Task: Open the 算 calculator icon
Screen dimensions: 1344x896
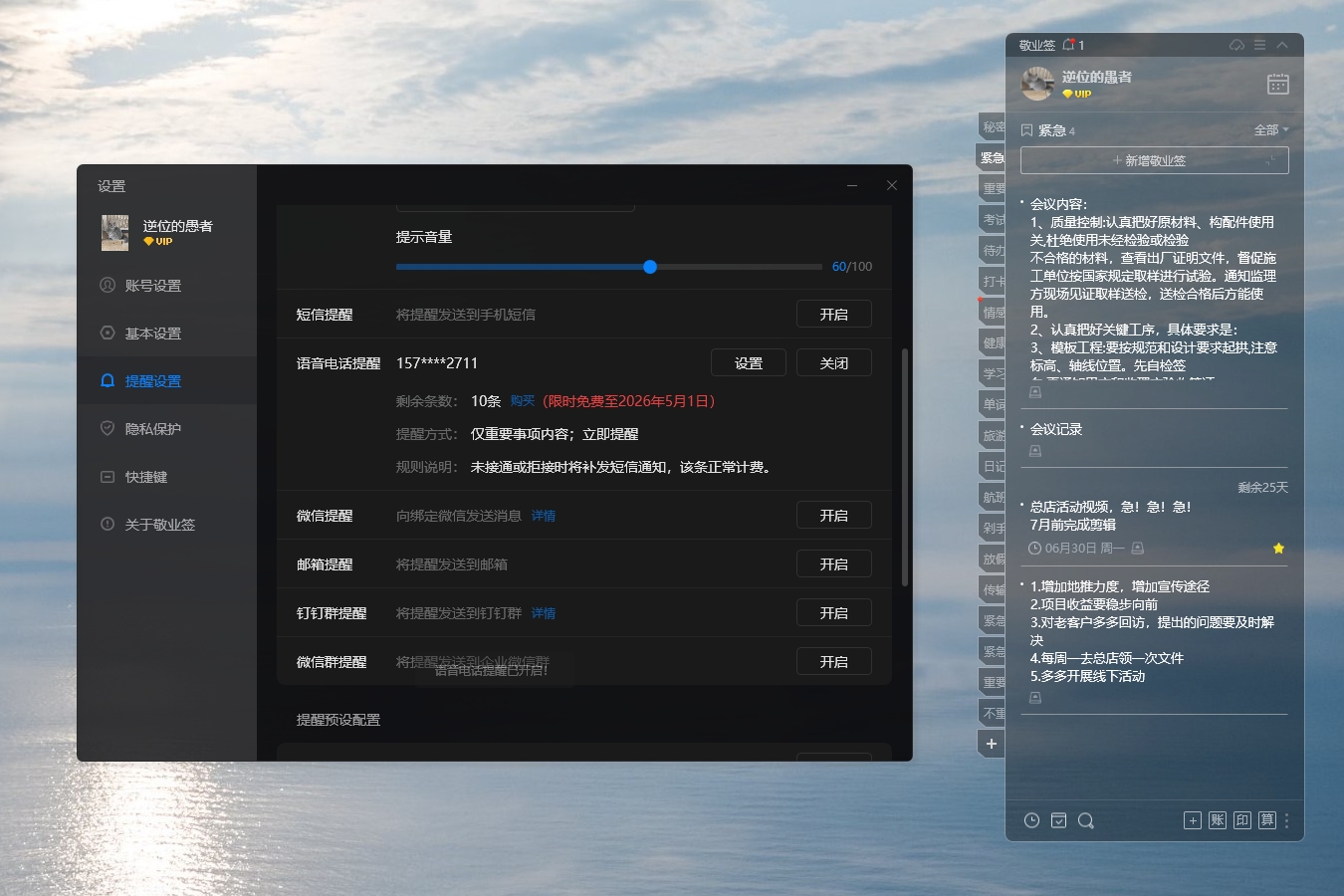Action: click(x=1266, y=820)
